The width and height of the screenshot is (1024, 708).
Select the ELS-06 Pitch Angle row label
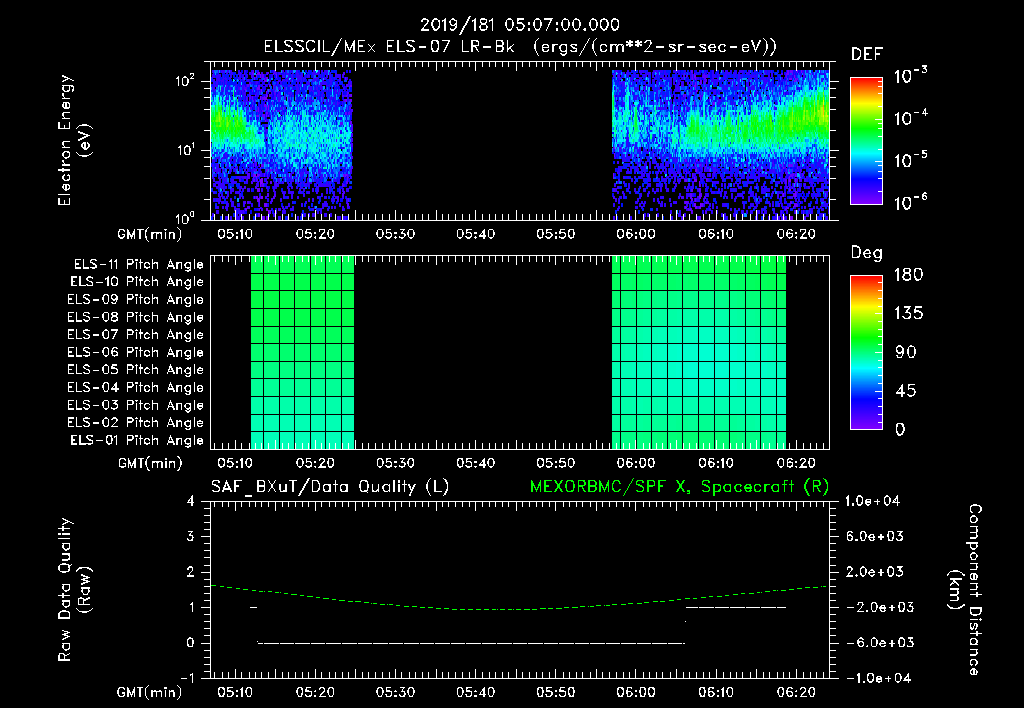point(136,353)
